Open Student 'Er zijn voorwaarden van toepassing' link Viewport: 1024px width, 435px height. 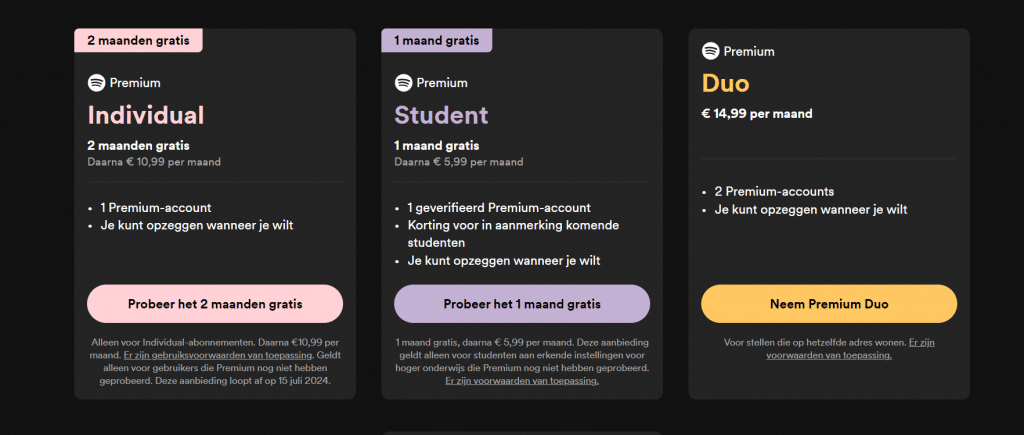tap(522, 381)
